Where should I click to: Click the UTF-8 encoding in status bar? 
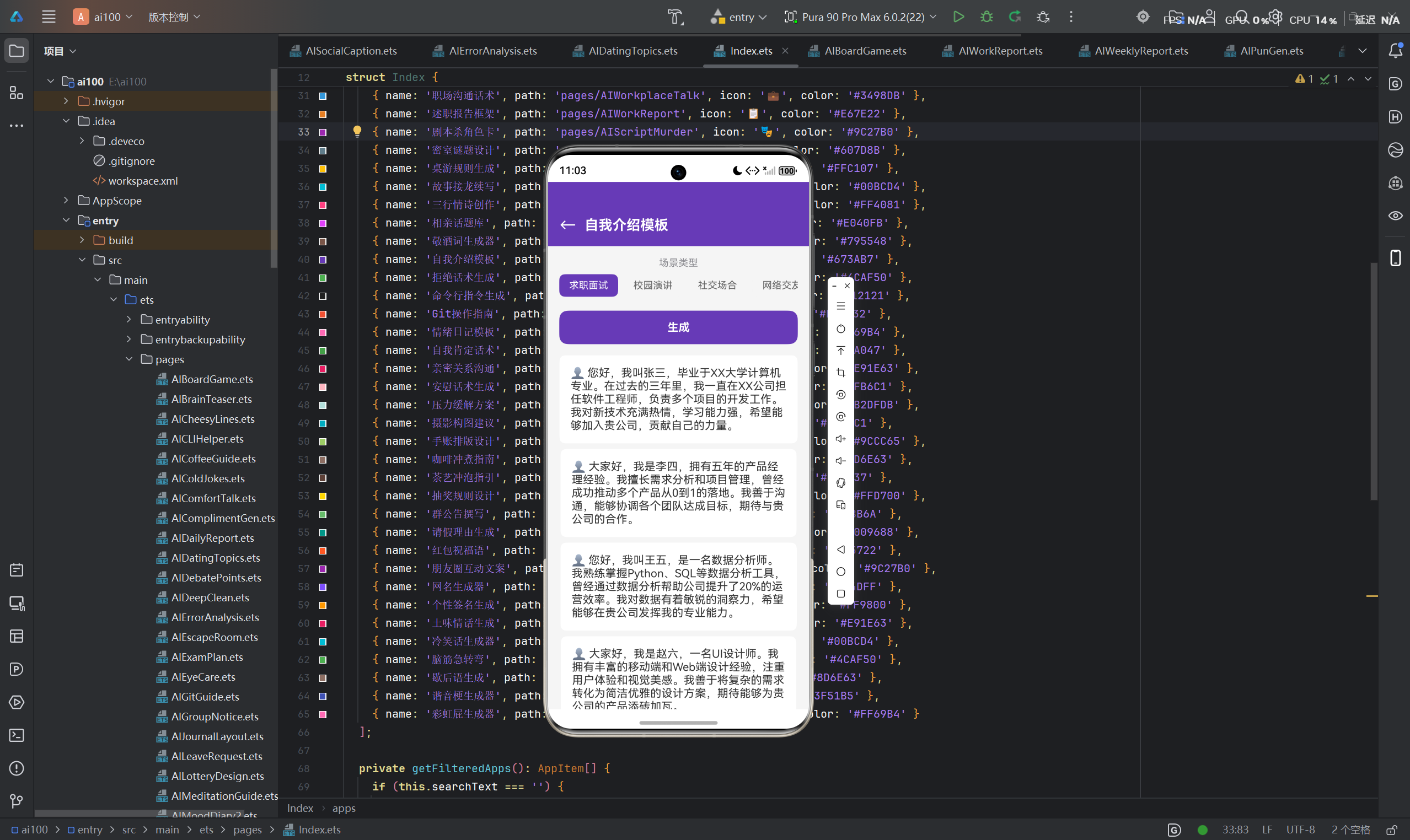pyautogui.click(x=1300, y=830)
